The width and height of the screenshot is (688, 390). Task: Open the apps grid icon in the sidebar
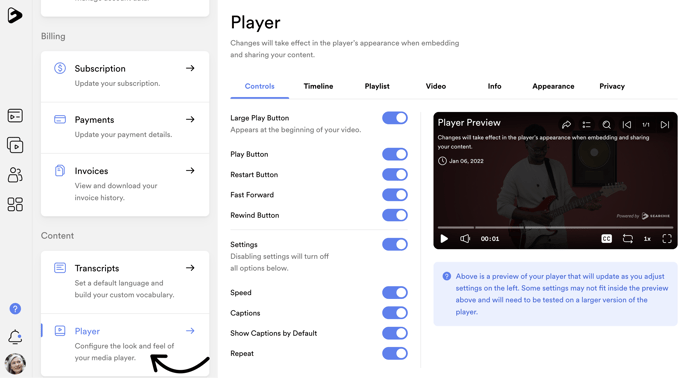tap(15, 204)
